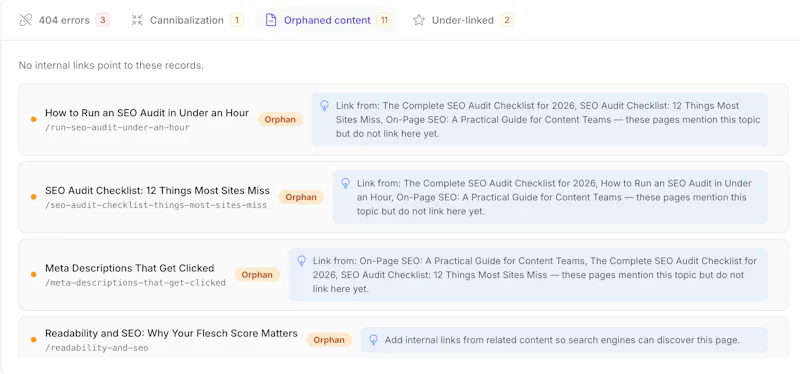Image resolution: width=800 pixels, height=374 pixels.
Task: Open How to Run an SEO Audit in Under an Hour
Action: pos(147,113)
